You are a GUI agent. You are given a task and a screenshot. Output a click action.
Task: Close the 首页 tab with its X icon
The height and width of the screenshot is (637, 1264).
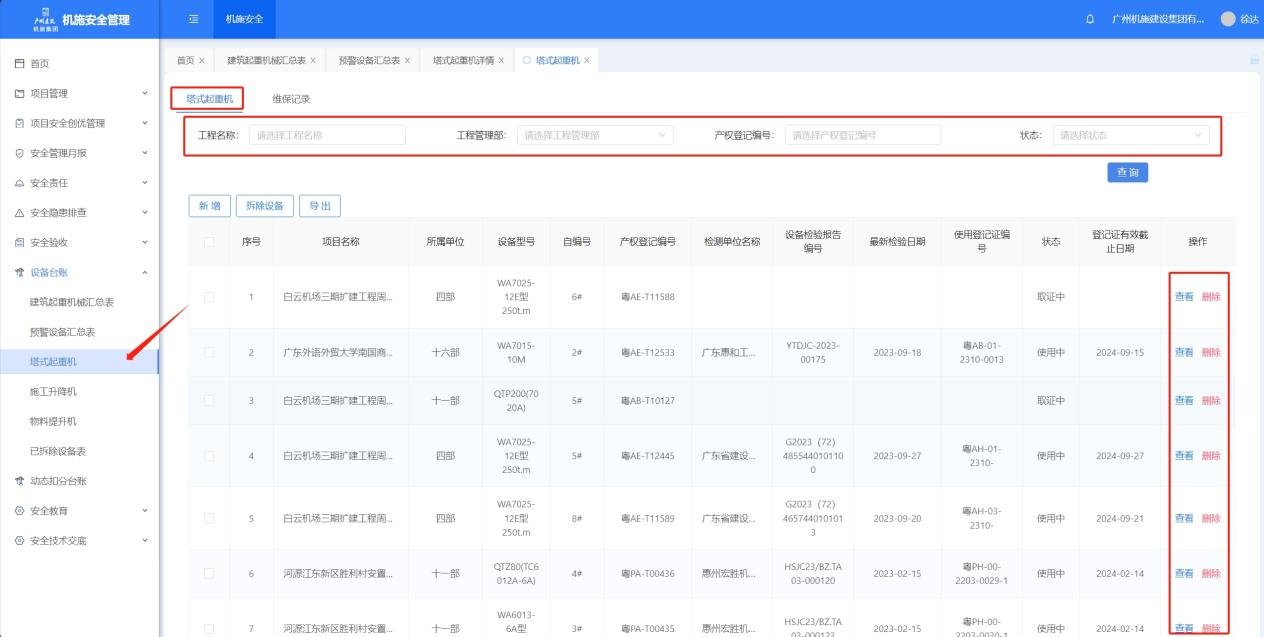[x=202, y=61]
